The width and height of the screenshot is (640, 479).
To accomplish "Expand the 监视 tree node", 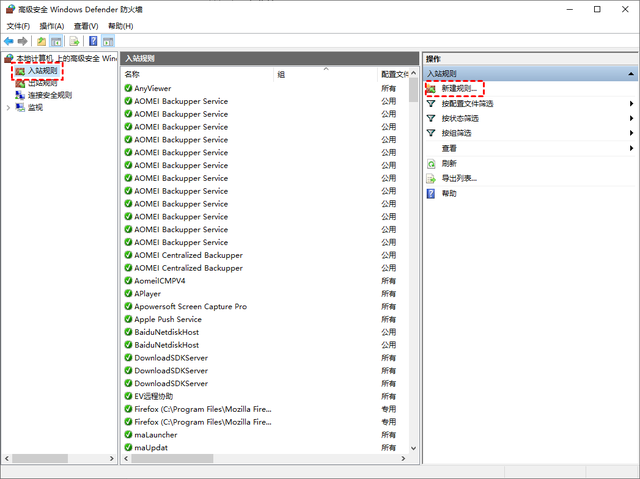I will (8, 108).
